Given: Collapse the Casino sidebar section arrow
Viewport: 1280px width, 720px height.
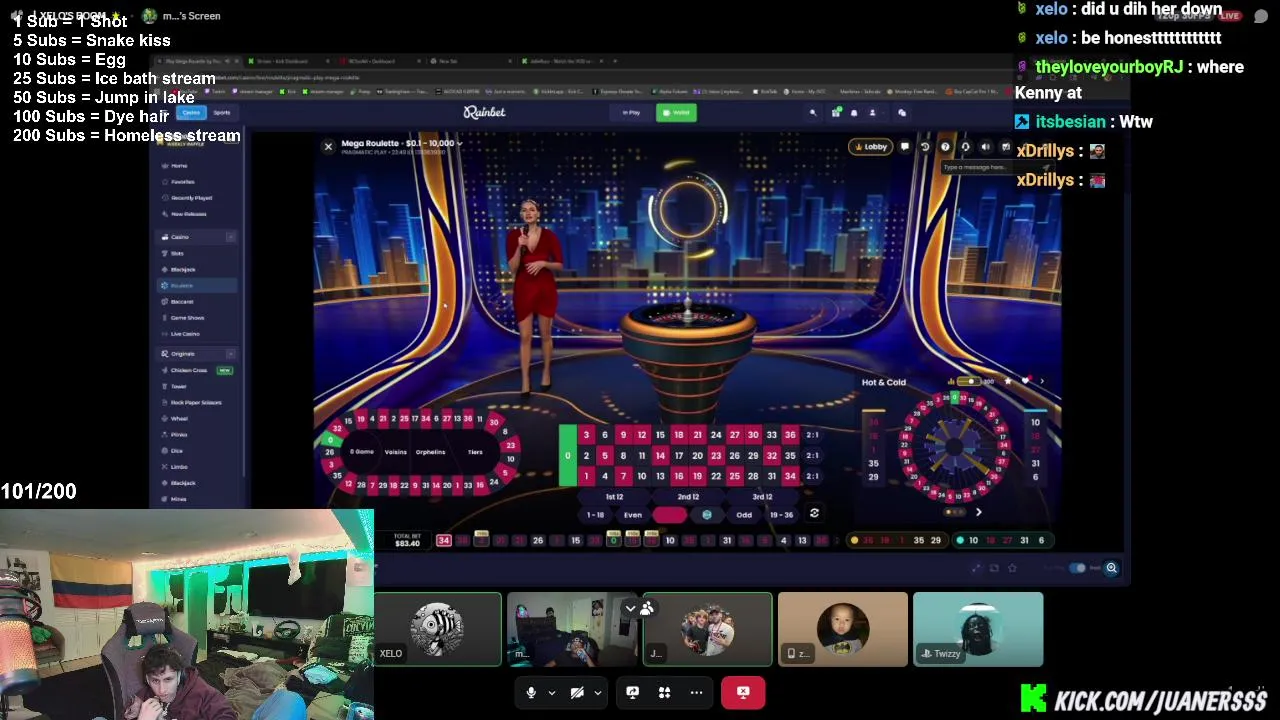Looking at the screenshot, I should tap(231, 237).
